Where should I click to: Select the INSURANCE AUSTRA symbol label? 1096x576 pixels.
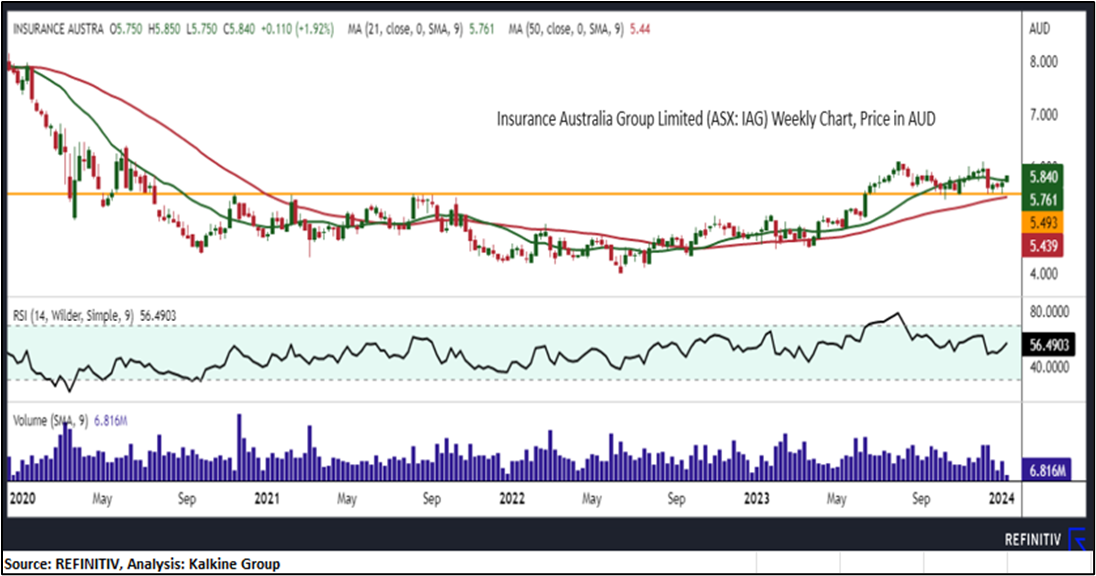pos(58,30)
